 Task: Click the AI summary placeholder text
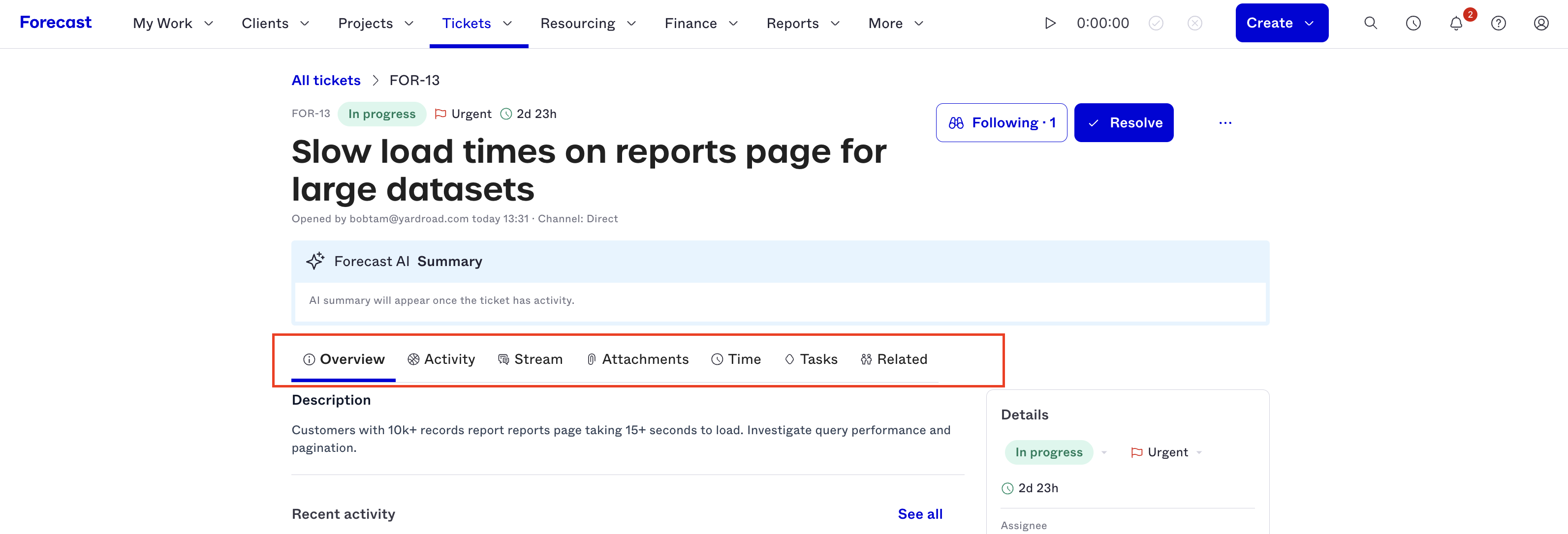point(441,300)
